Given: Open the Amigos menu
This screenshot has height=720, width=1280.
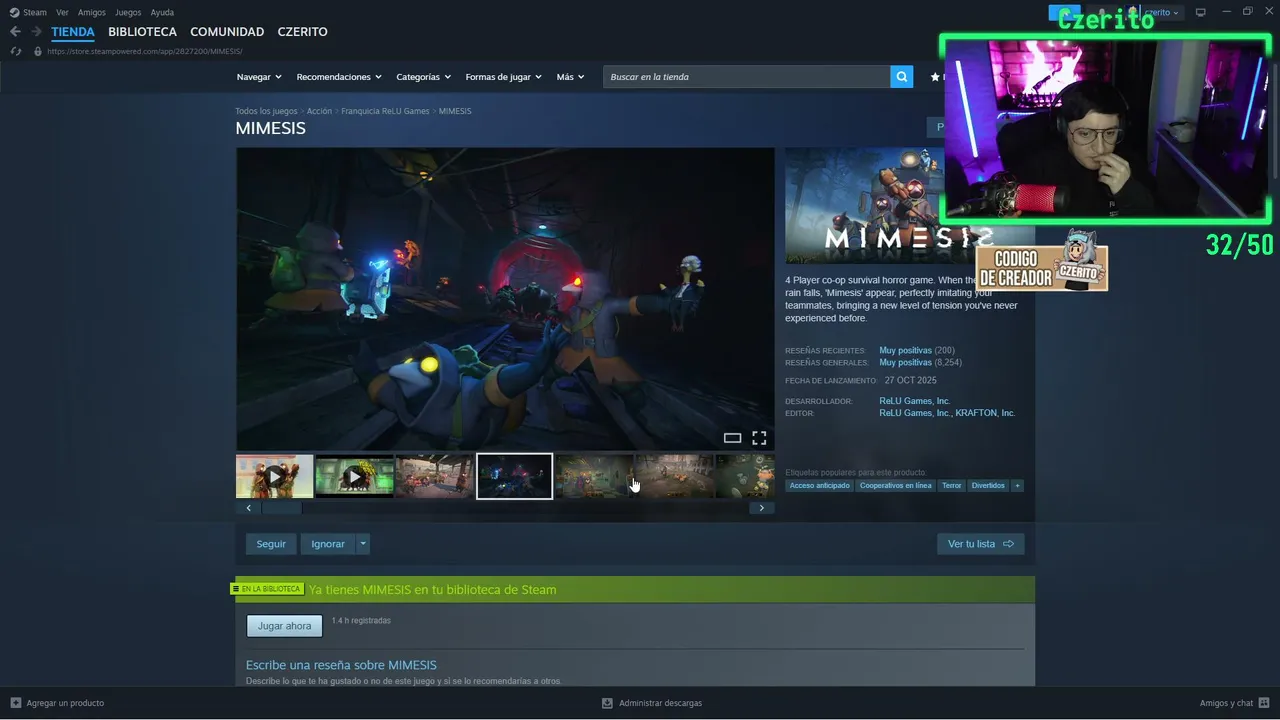Looking at the screenshot, I should tap(92, 12).
